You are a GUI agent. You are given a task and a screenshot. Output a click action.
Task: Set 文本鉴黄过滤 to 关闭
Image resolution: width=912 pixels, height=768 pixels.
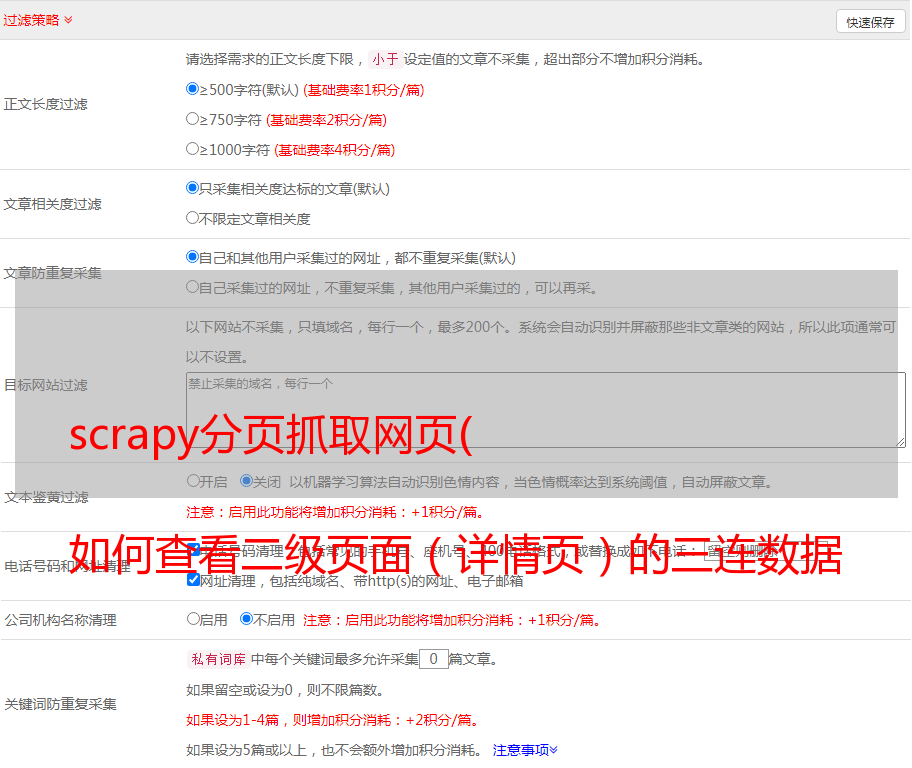coord(247,481)
